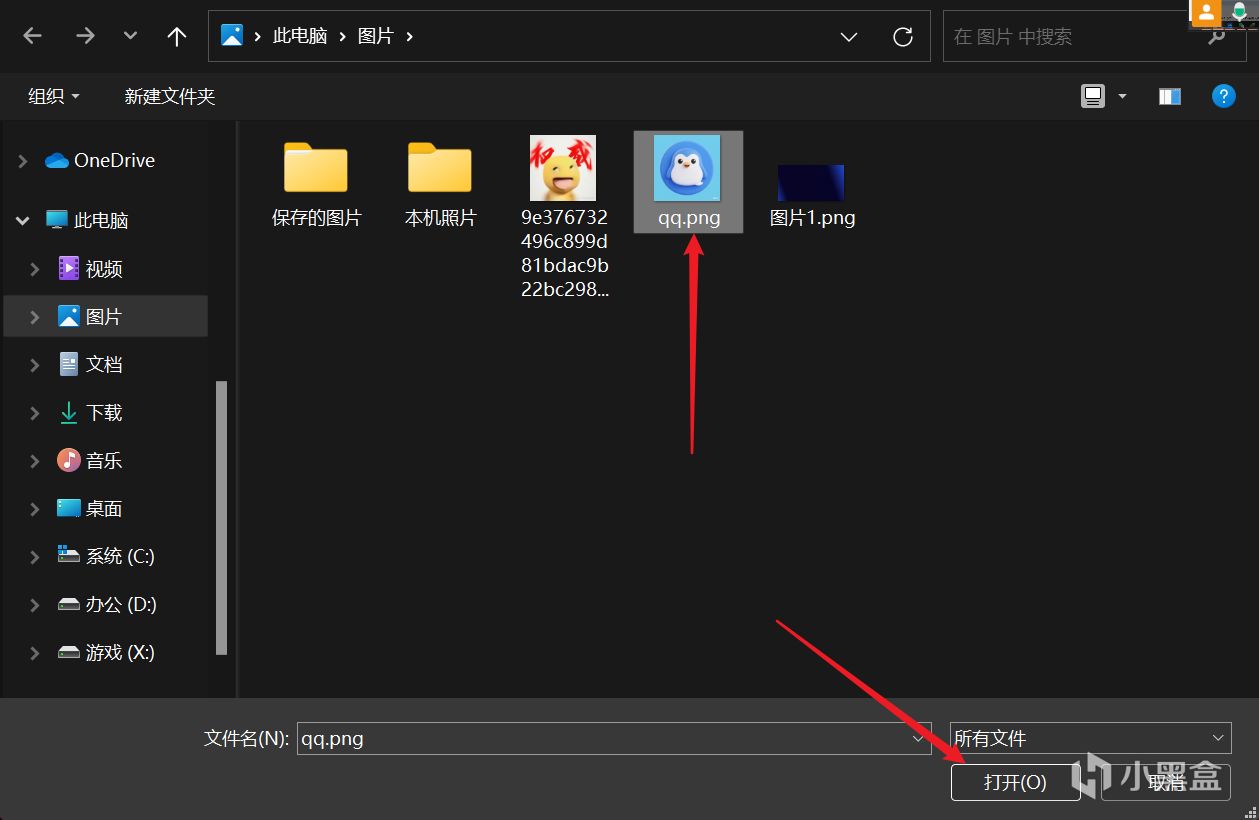The width and height of the screenshot is (1259, 820).
Task: Change the view layout icon
Action: pyautogui.click(x=1093, y=96)
